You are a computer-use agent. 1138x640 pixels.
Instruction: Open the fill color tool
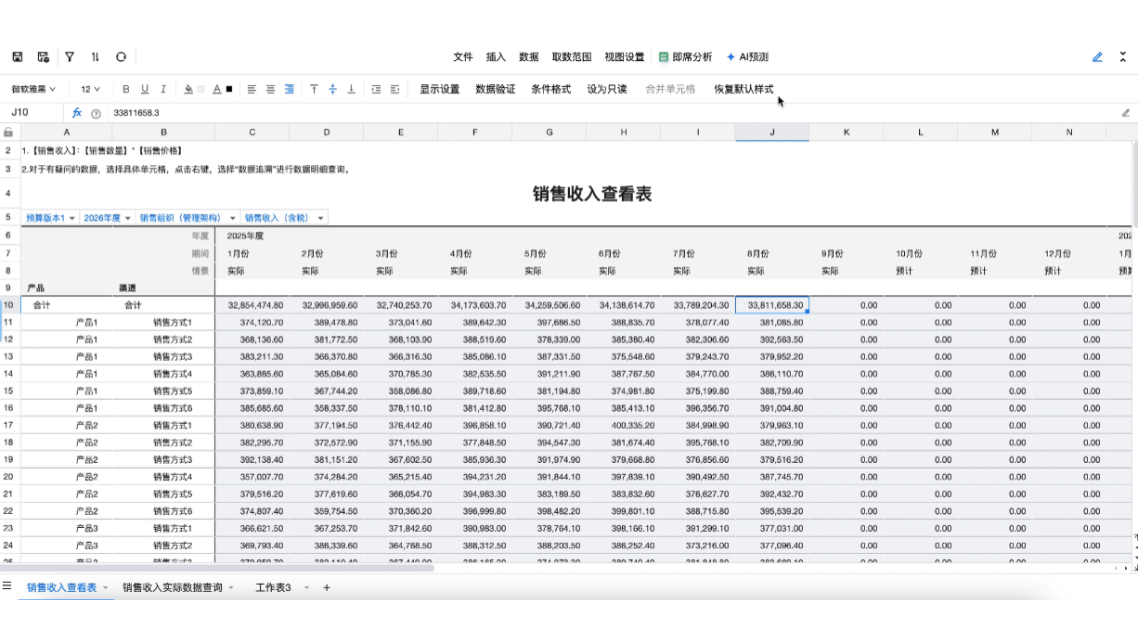(x=188, y=88)
